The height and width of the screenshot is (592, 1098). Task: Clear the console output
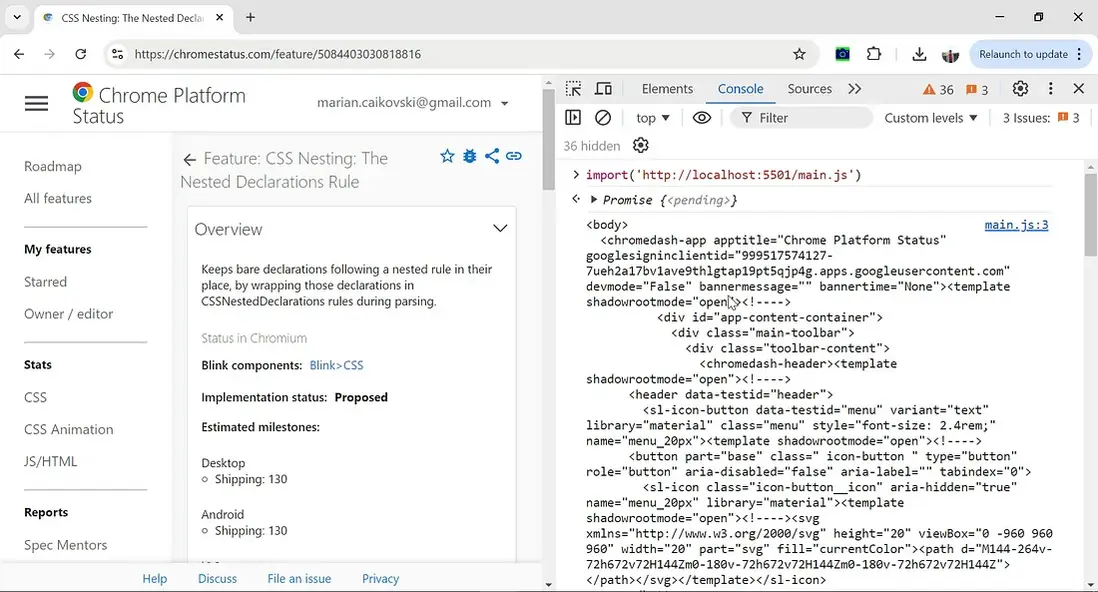603,118
